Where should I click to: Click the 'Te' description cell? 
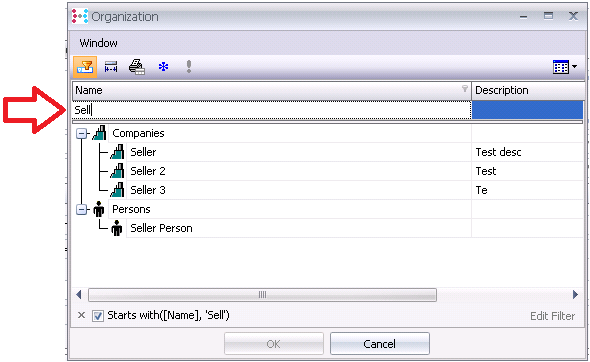pos(527,190)
